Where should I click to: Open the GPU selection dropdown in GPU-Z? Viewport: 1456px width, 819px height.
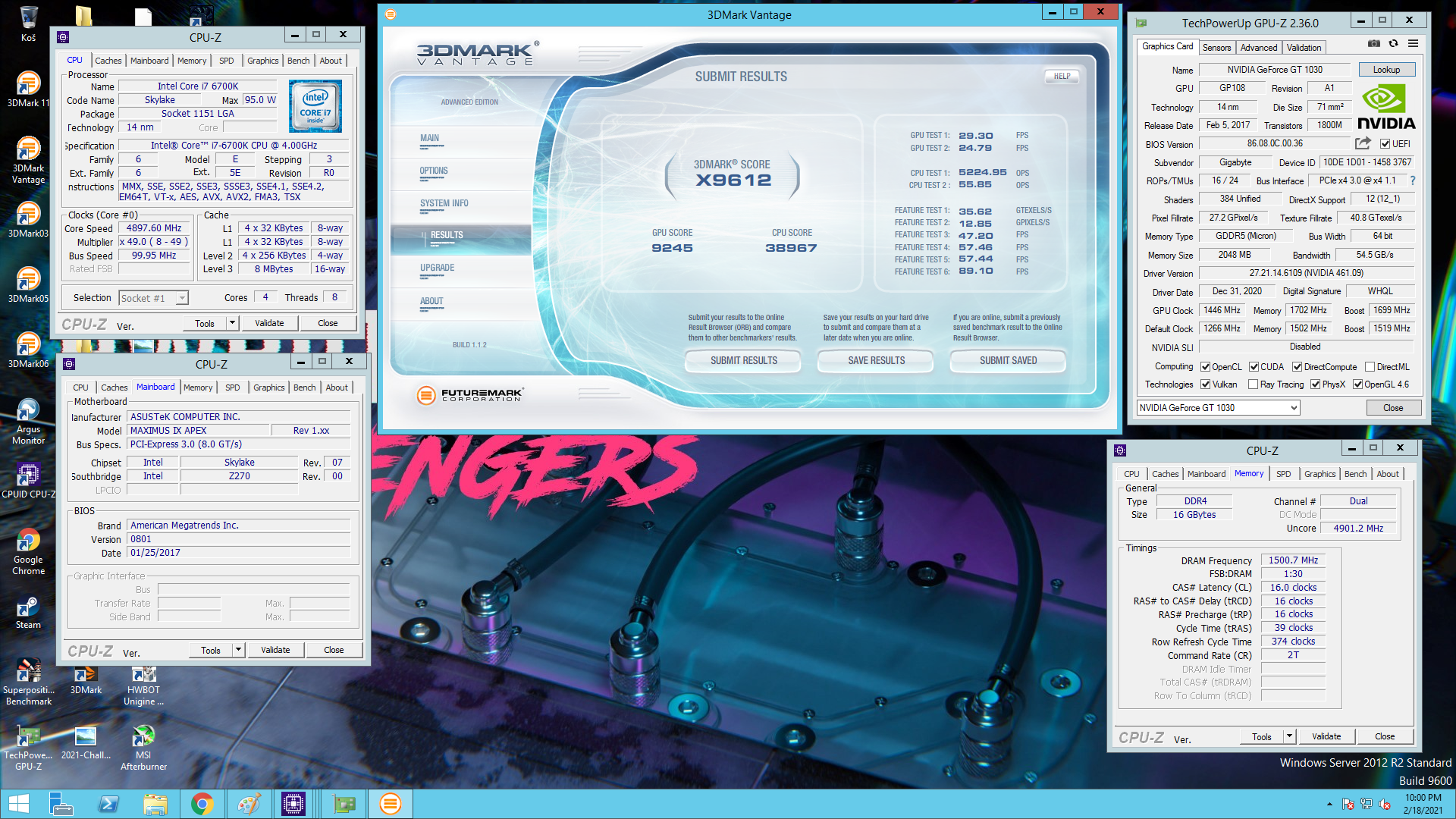pyautogui.click(x=1218, y=408)
